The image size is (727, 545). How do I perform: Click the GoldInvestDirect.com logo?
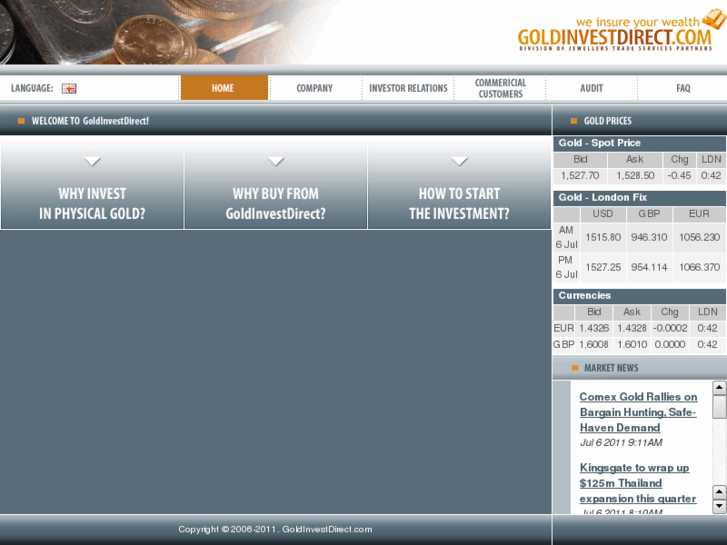pyautogui.click(x=614, y=39)
